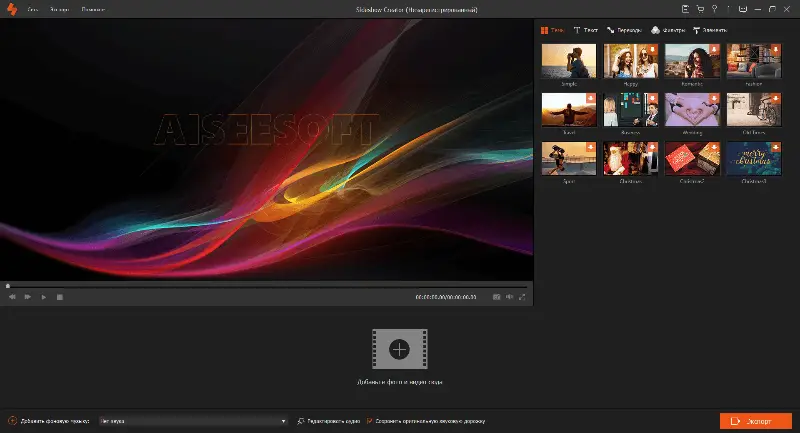The height and width of the screenshot is (433, 800).
Task: Download the Christmas theme
Action: (652, 147)
